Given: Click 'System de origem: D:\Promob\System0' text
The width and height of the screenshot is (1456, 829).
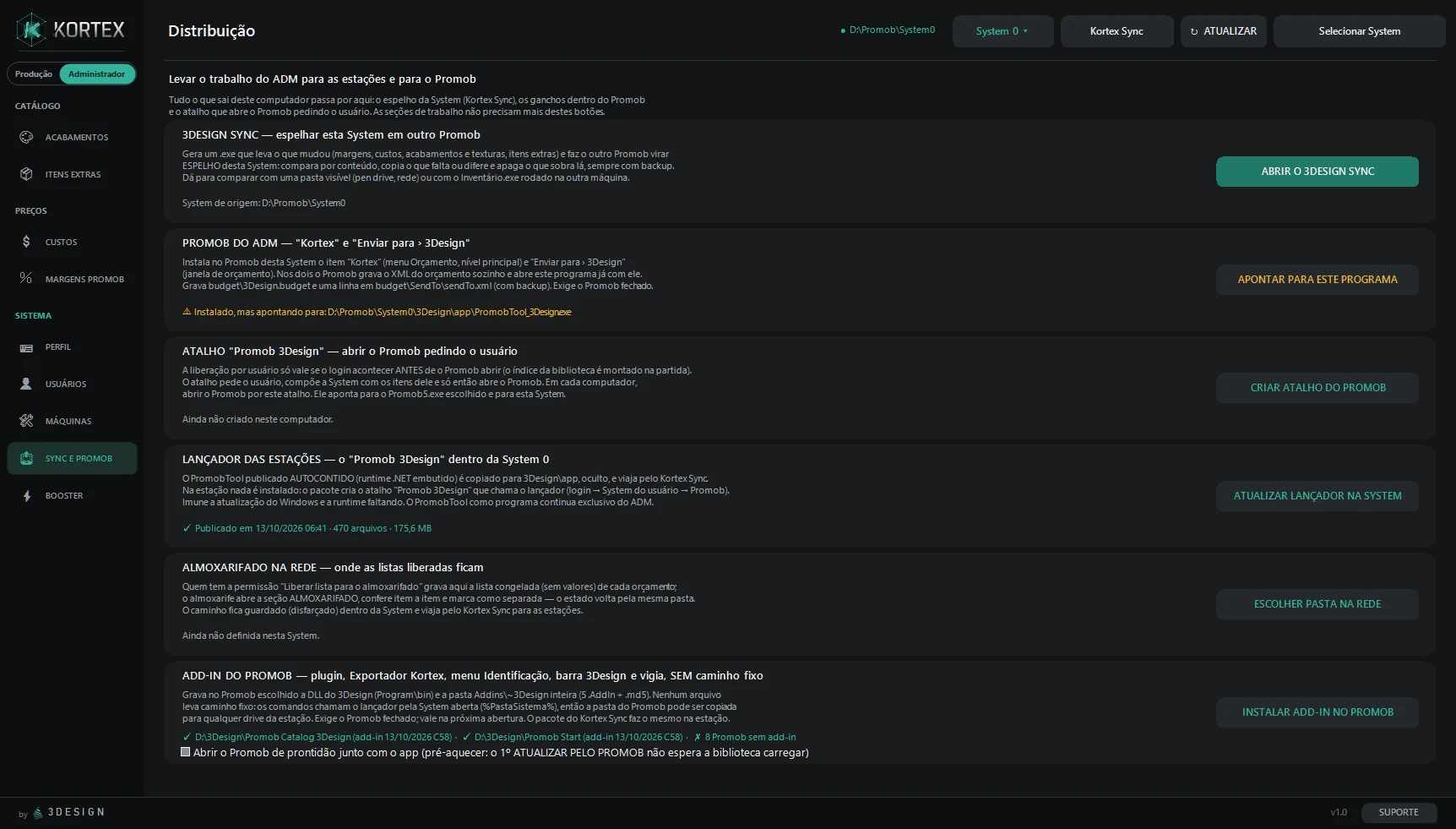Looking at the screenshot, I should [x=263, y=203].
